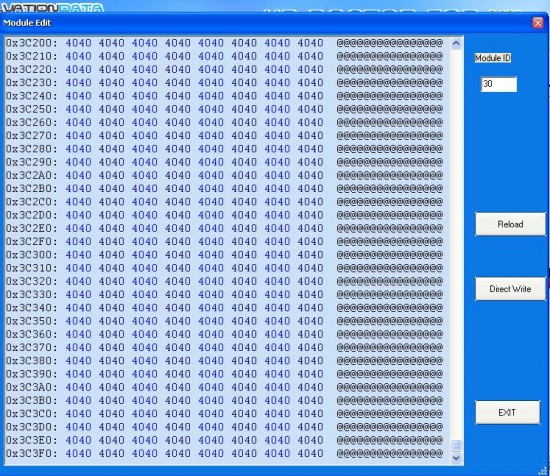Viewport: 550px width, 476px height.
Task: Select address 0x3C210 row label
Action: point(31,56)
